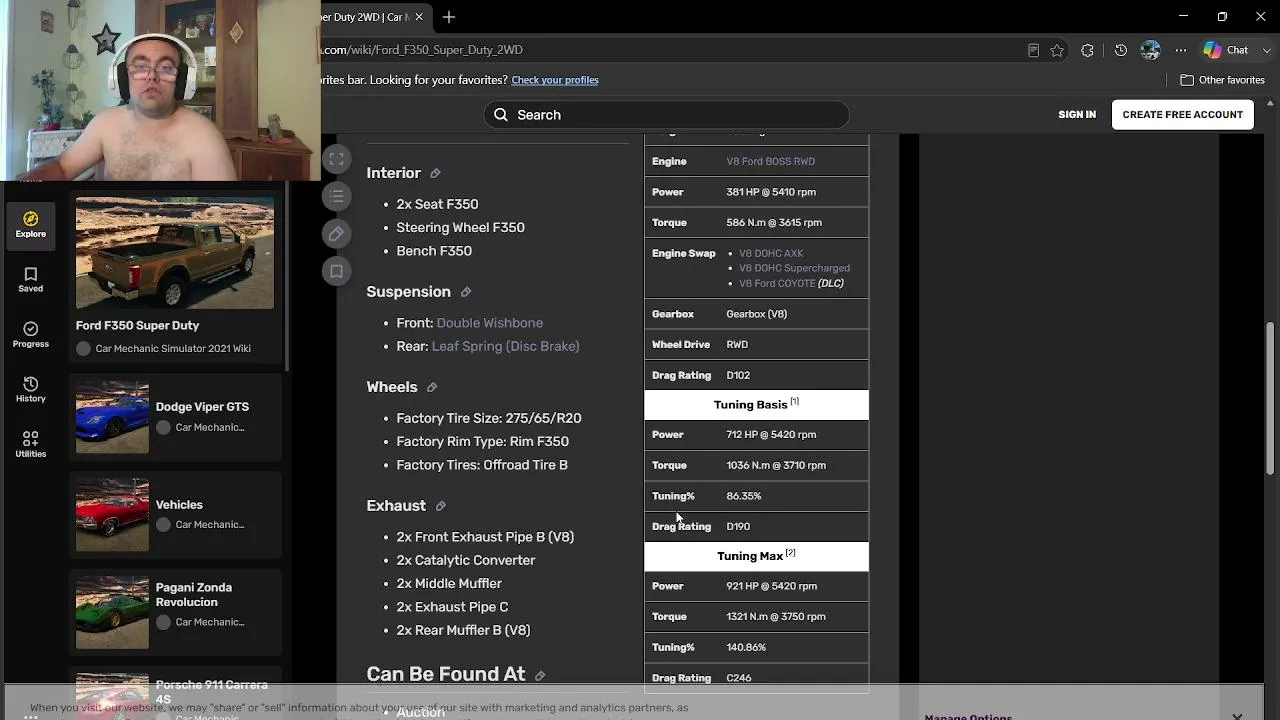Open the Vehicles page thumbnail

(112, 515)
